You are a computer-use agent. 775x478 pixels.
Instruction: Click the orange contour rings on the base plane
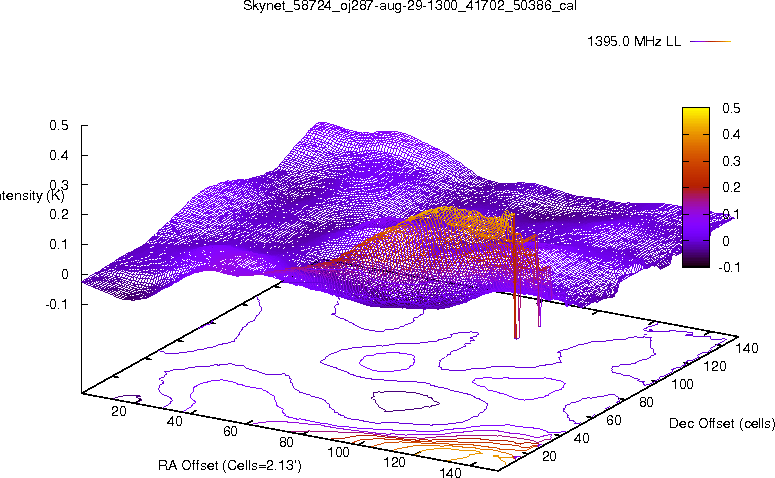pos(445,447)
